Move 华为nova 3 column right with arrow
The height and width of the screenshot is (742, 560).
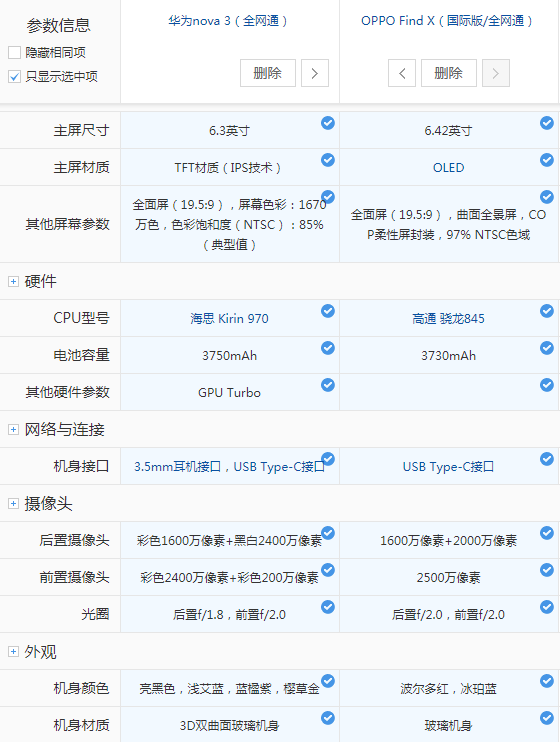(x=315, y=73)
